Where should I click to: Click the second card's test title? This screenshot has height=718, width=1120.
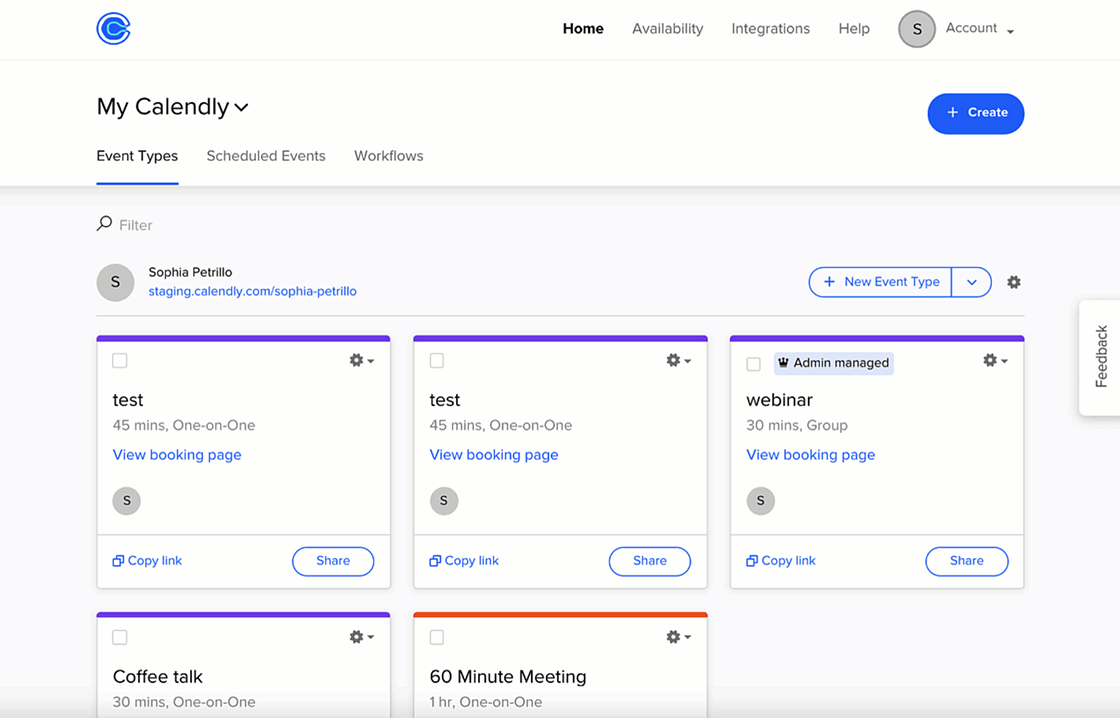[x=445, y=400]
